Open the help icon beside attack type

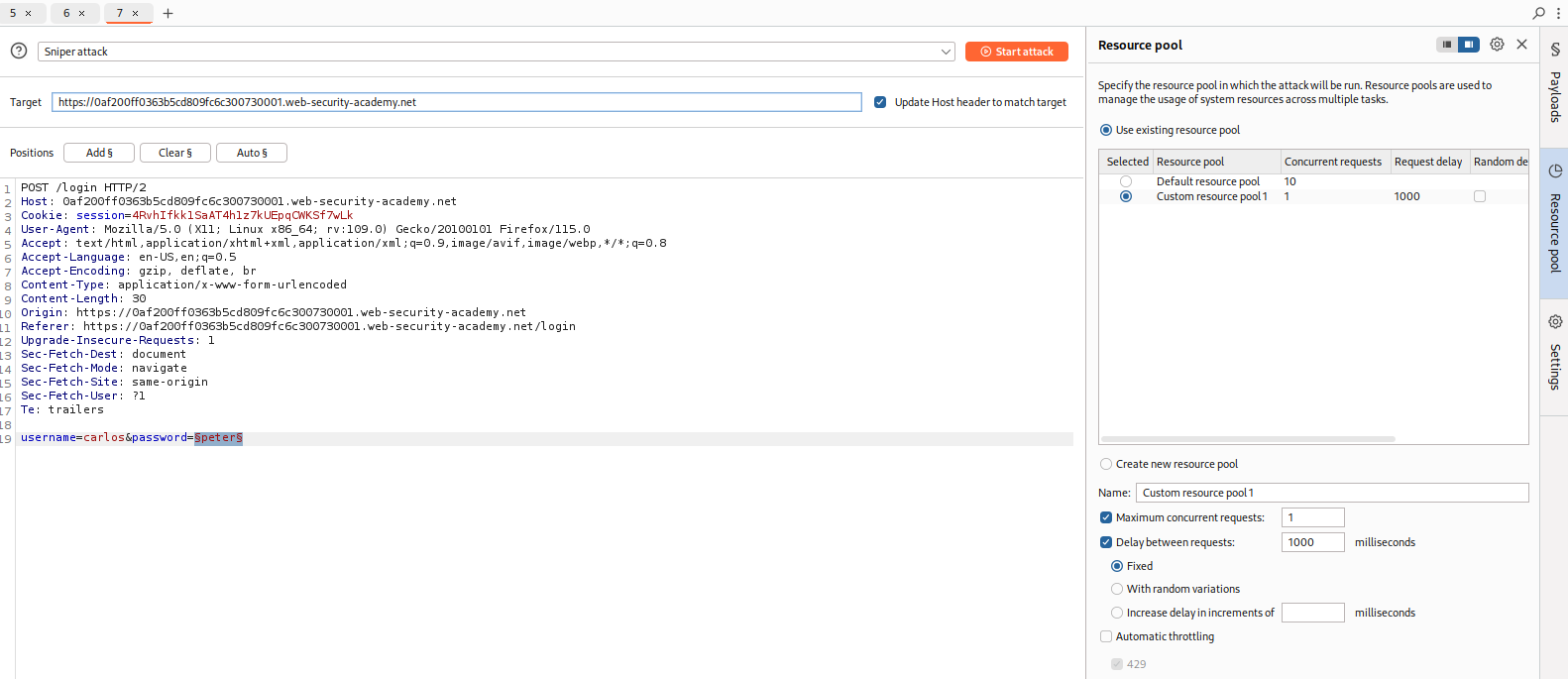tap(19, 51)
